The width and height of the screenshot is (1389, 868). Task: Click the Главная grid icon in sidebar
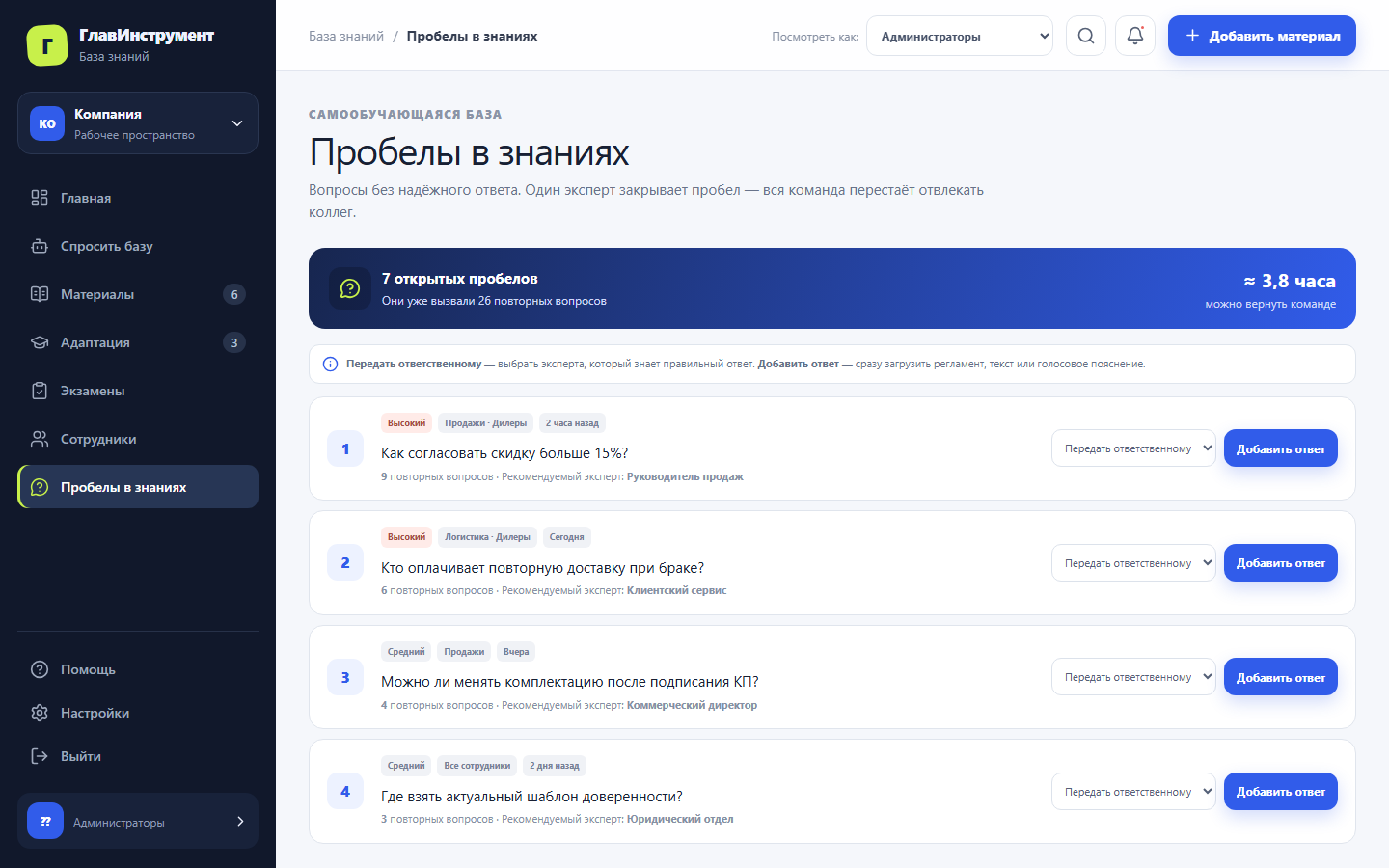[x=40, y=198]
